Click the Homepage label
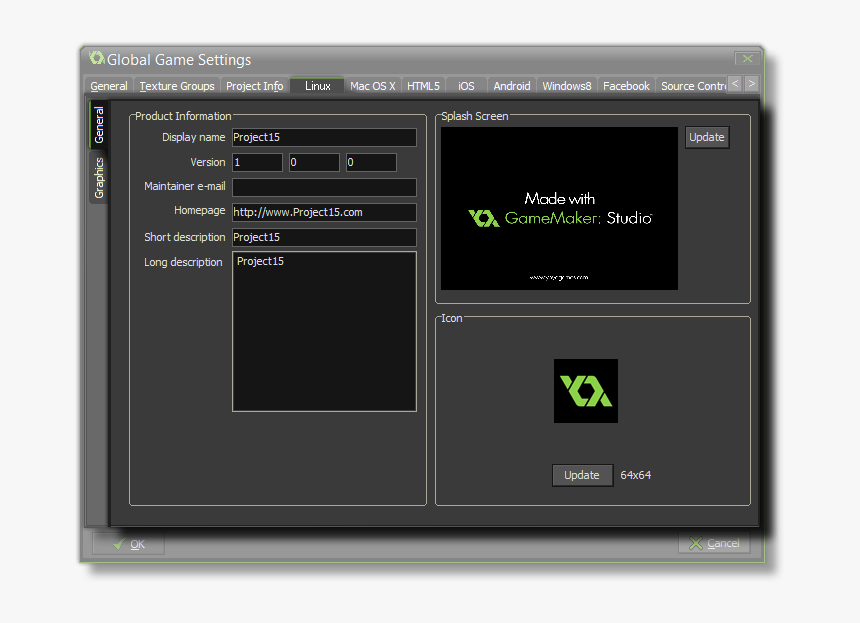860x623 pixels. (200, 211)
